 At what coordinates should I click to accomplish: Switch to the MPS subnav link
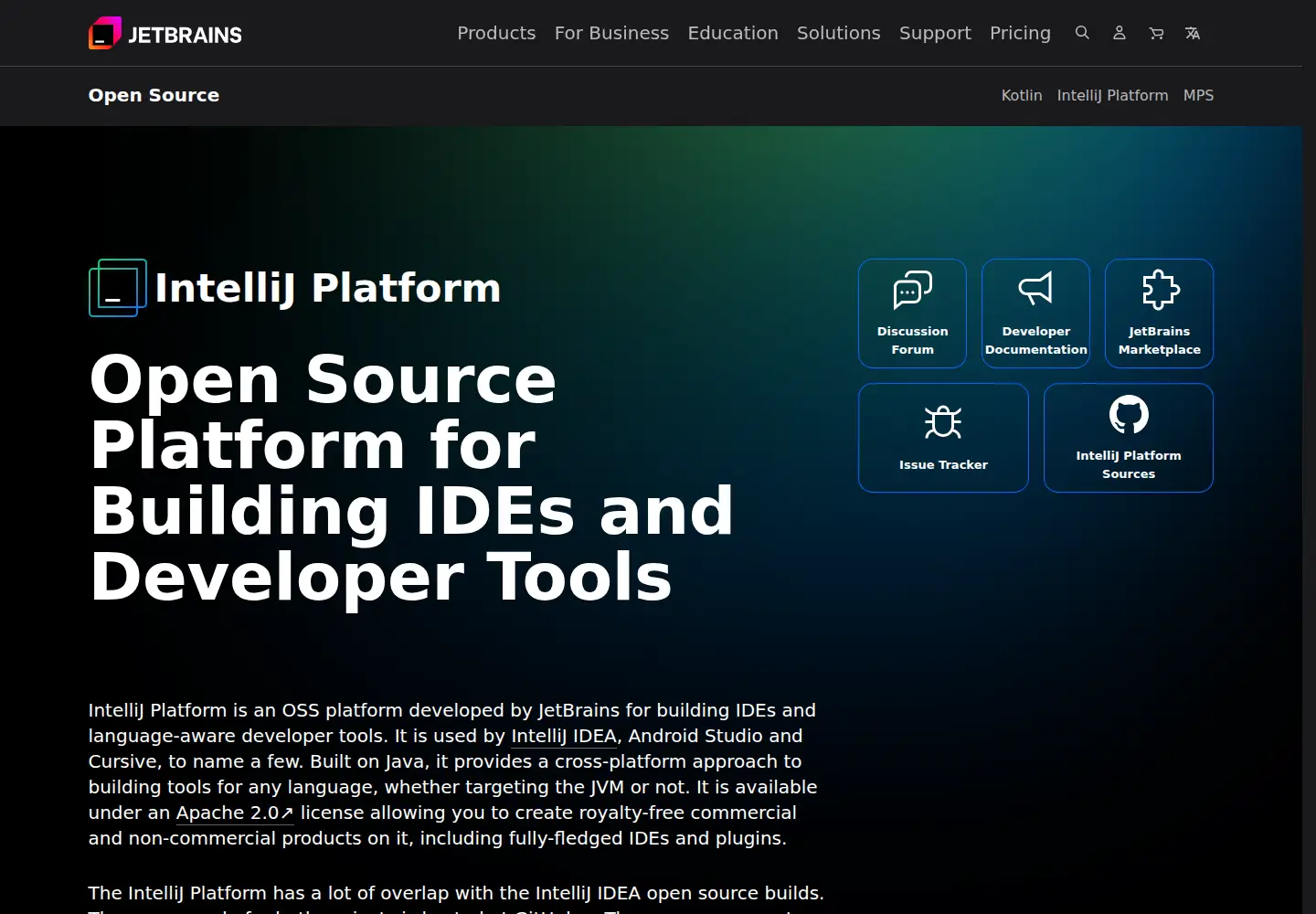pos(1198,95)
